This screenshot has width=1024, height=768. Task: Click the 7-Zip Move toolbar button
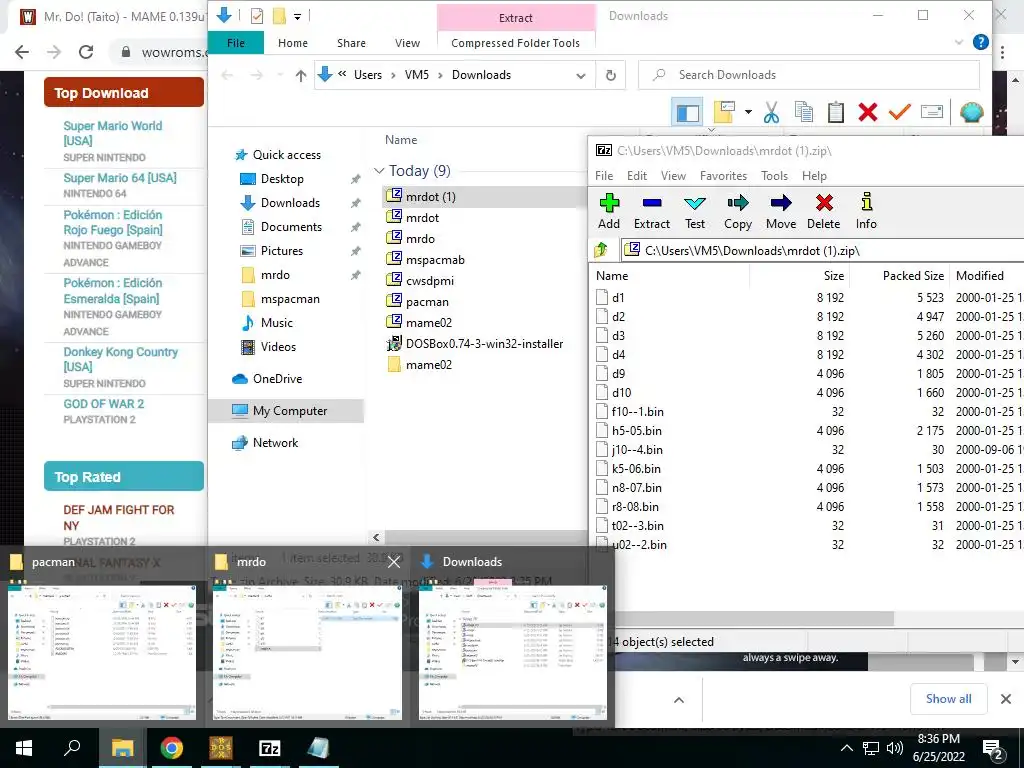(781, 211)
